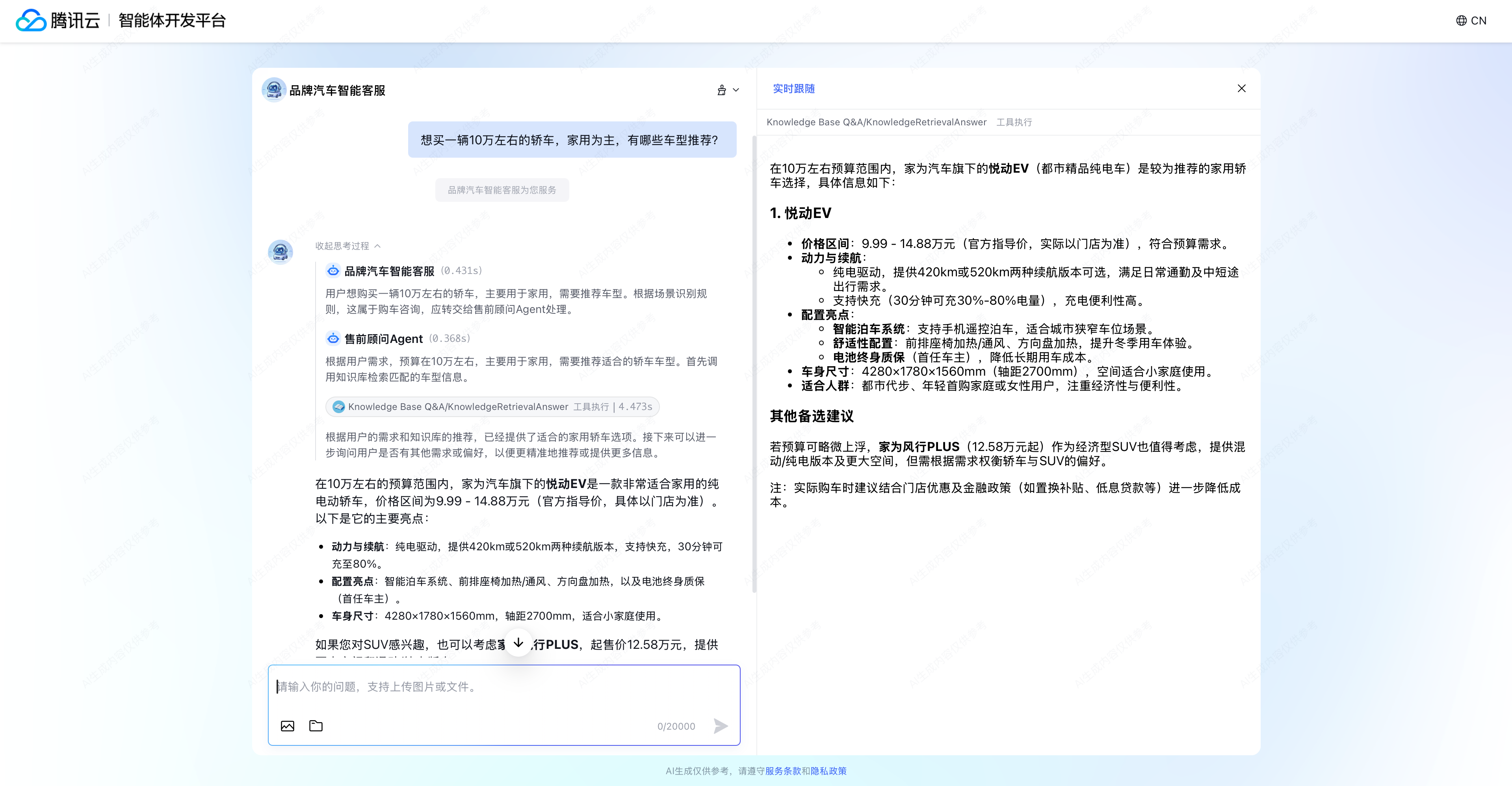Open dropdown arrow next to broom icon
1512x786 pixels.
(736, 90)
